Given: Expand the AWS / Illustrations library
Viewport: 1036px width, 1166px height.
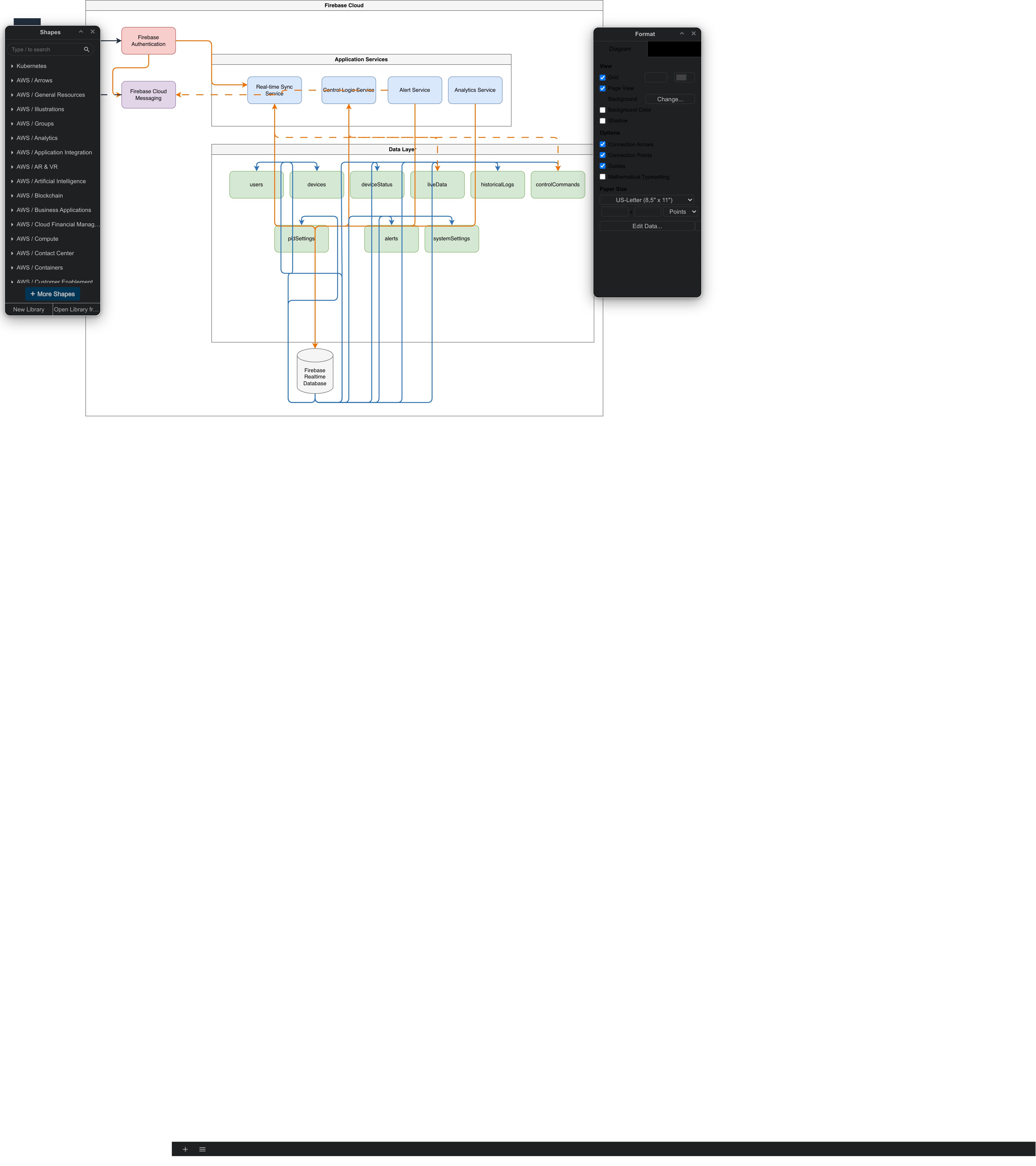Looking at the screenshot, I should point(52,110).
